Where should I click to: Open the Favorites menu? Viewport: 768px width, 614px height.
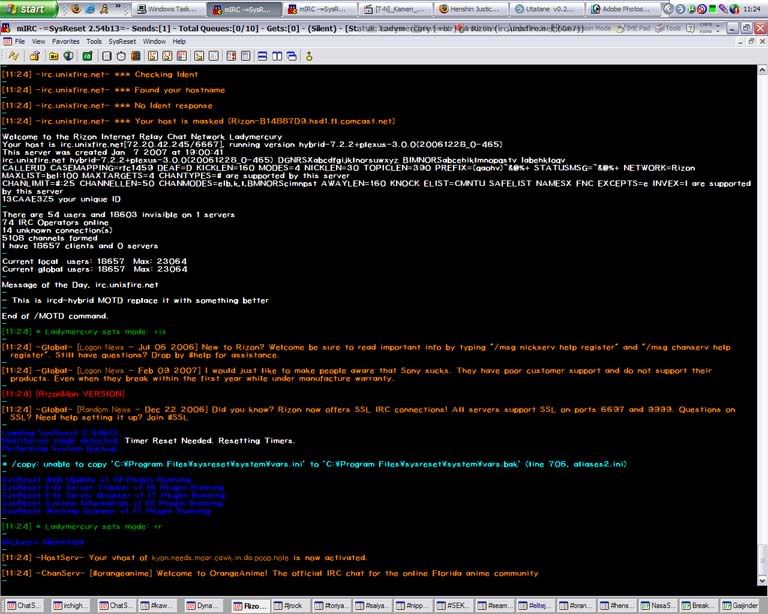[65, 41]
